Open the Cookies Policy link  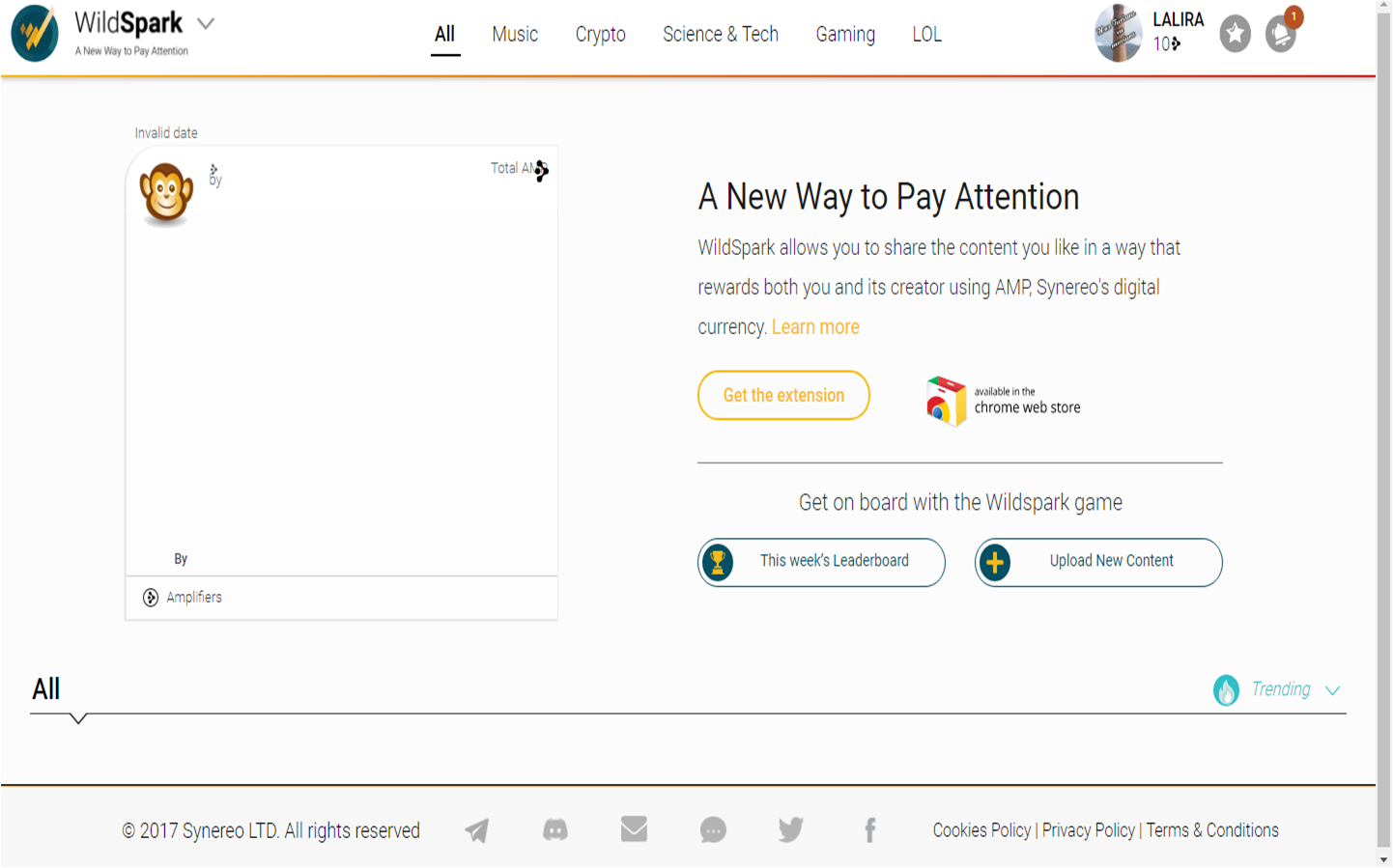click(x=981, y=830)
